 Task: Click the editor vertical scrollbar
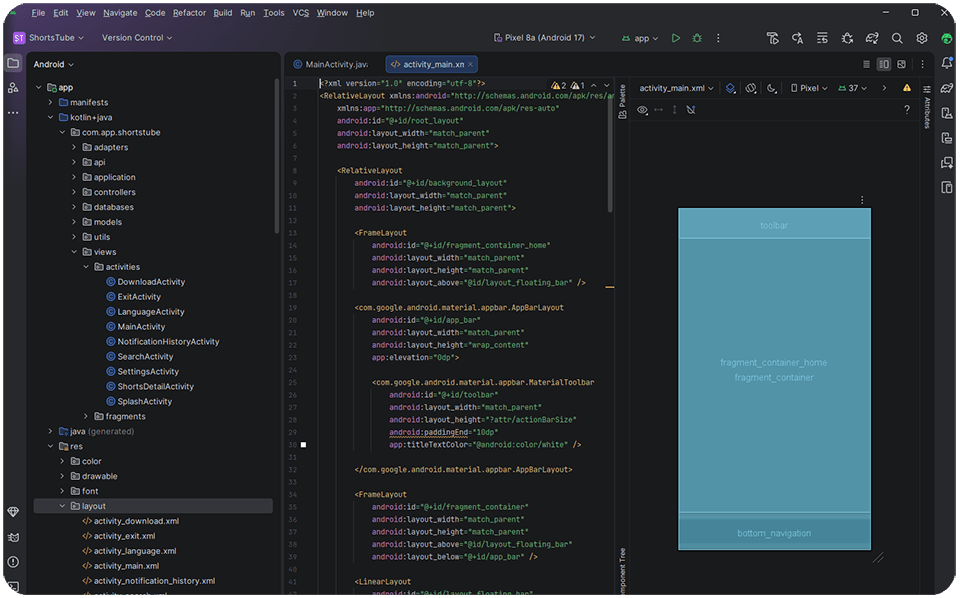[x=610, y=156]
